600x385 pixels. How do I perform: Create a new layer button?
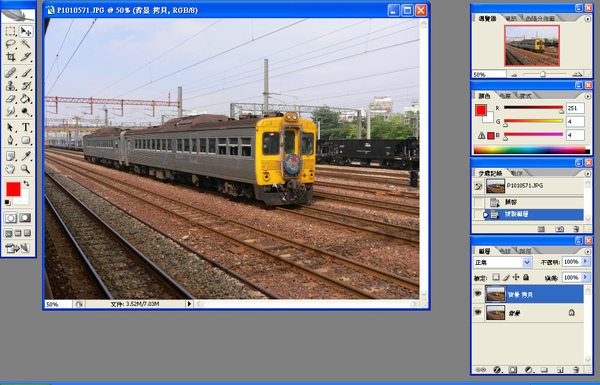[560, 370]
